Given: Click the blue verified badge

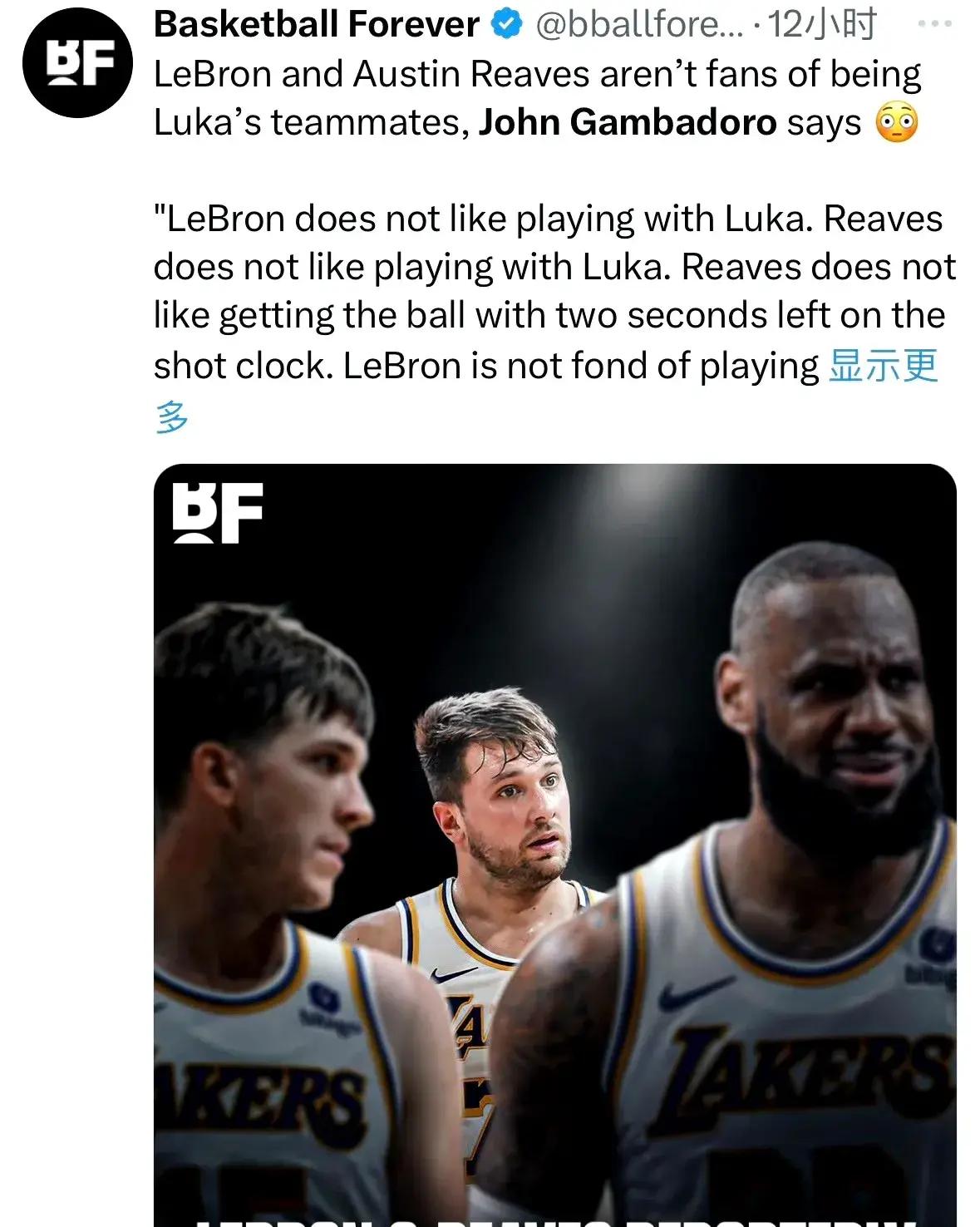Looking at the screenshot, I should [506, 26].
